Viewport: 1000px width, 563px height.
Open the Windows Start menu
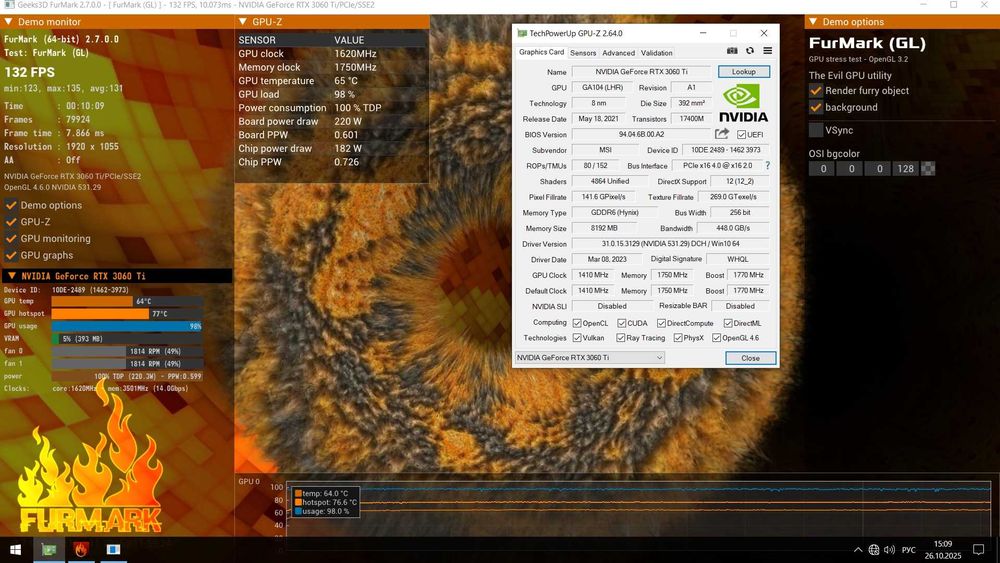[16, 550]
